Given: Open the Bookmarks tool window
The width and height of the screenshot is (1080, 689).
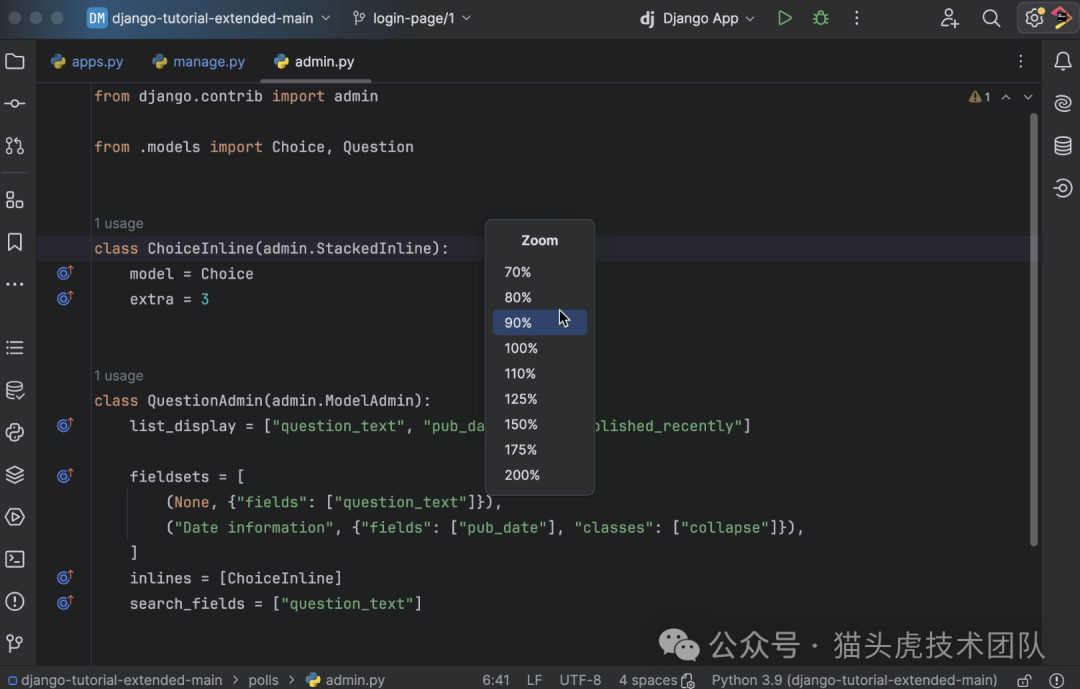Looking at the screenshot, I should pos(15,242).
